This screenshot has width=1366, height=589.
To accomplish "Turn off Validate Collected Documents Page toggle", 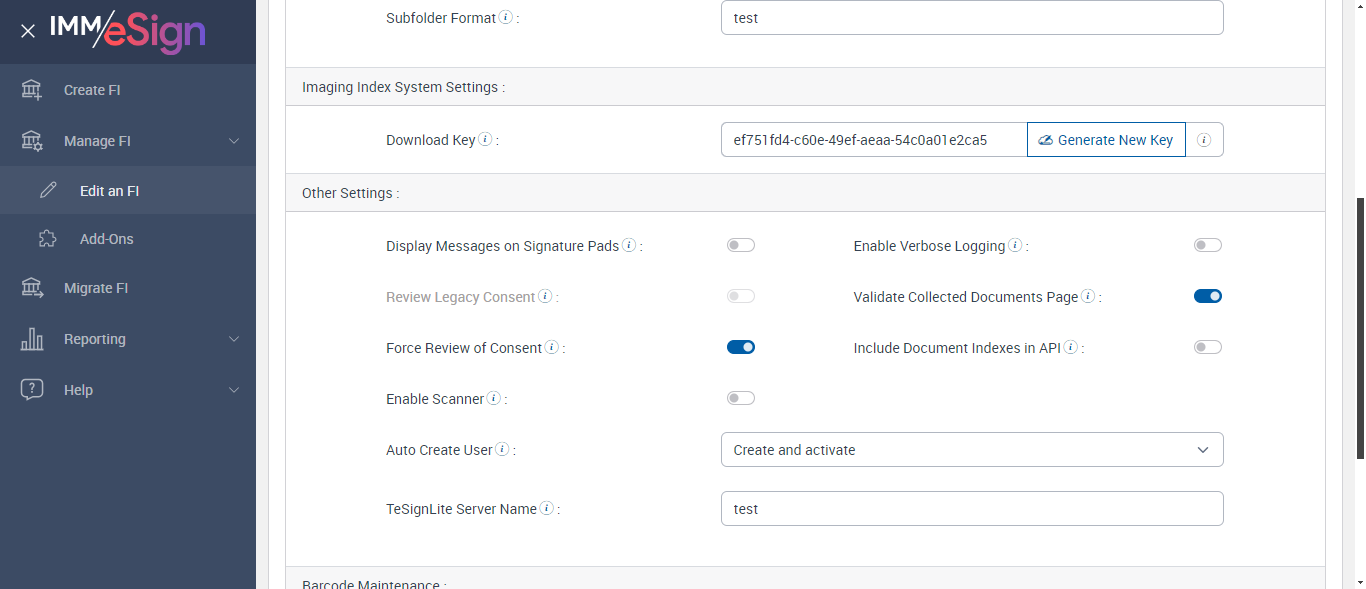I will (x=1208, y=296).
